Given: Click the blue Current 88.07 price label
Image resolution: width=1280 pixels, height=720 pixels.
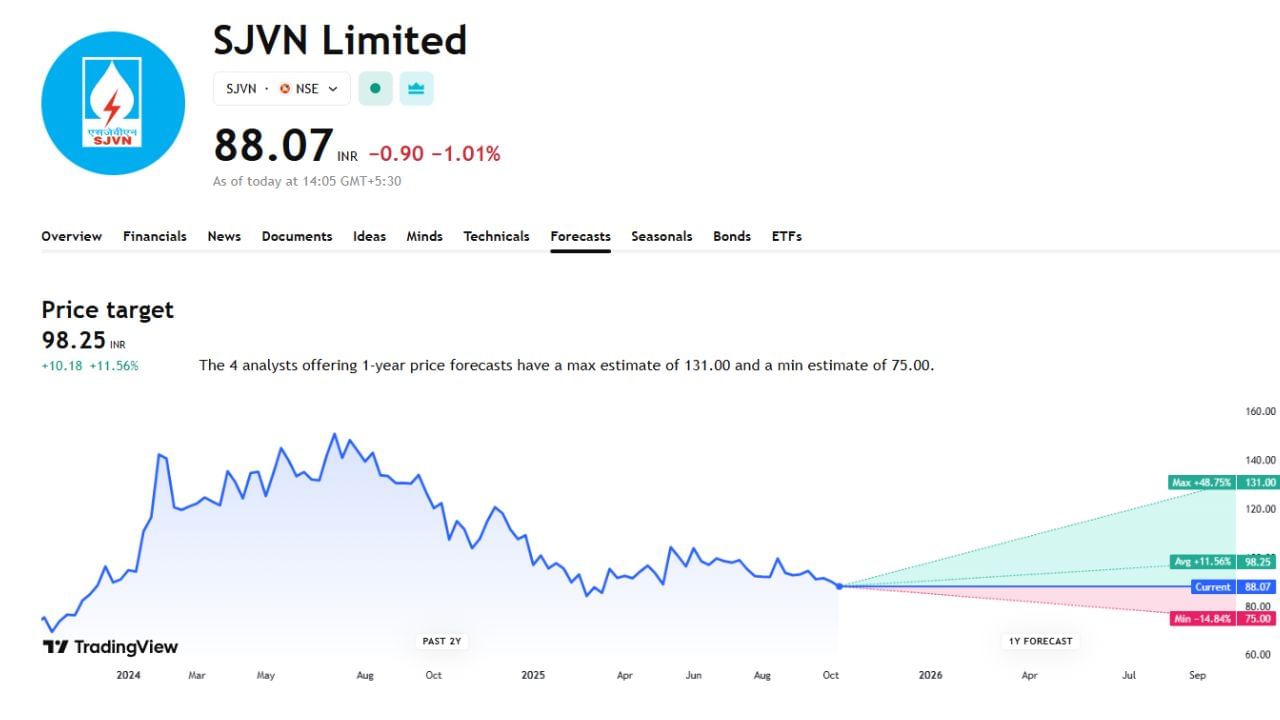Looking at the screenshot, I should (1213, 587).
